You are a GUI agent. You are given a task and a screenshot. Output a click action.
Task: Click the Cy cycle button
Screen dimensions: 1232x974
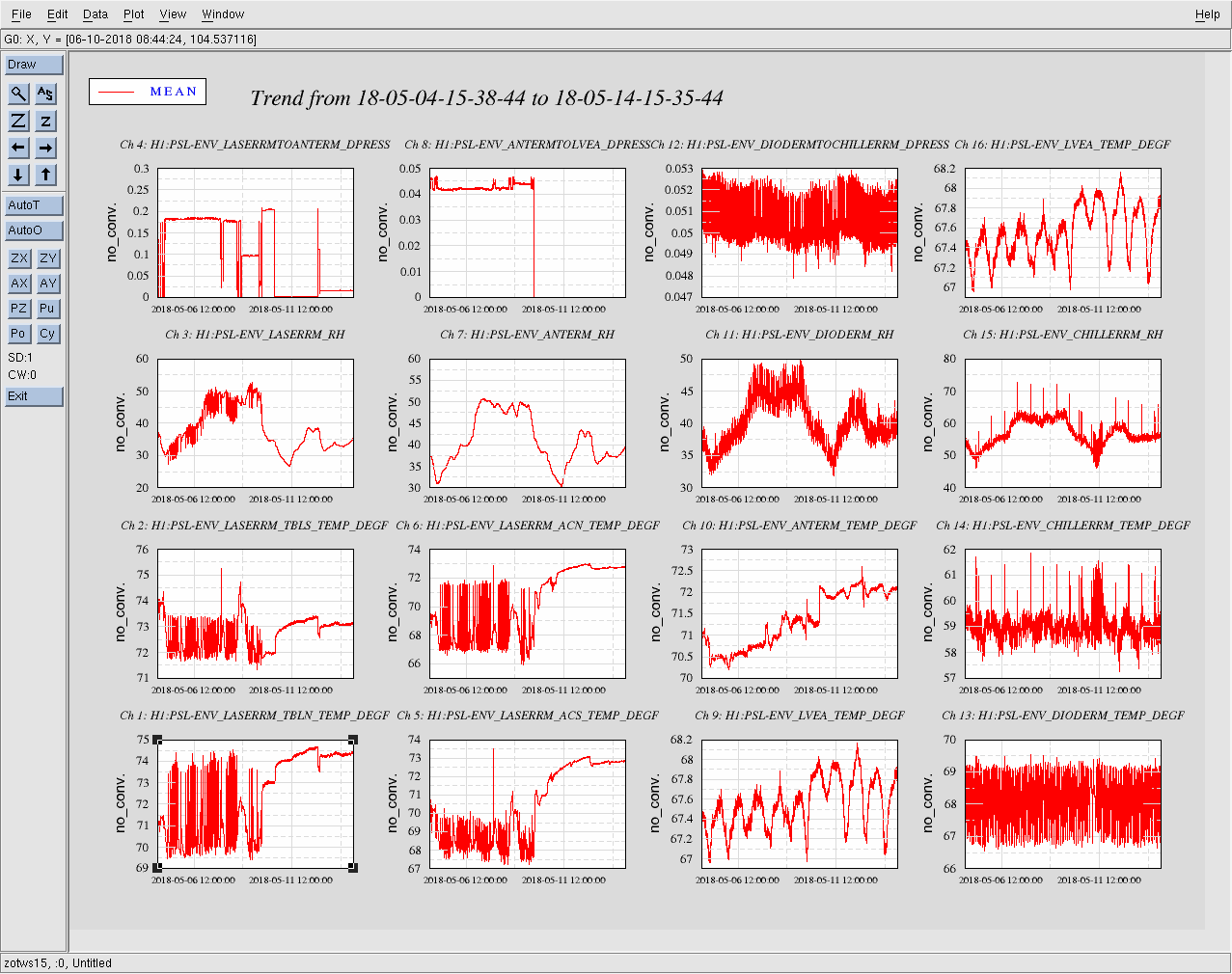tap(48, 334)
